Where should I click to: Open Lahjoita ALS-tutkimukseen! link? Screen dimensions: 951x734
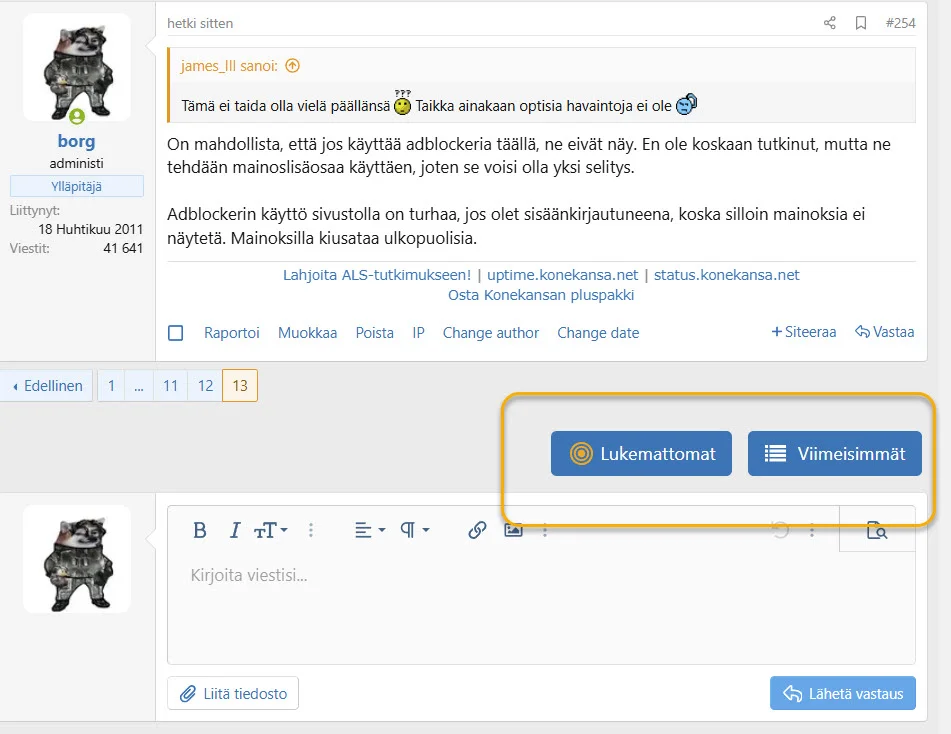(x=377, y=275)
